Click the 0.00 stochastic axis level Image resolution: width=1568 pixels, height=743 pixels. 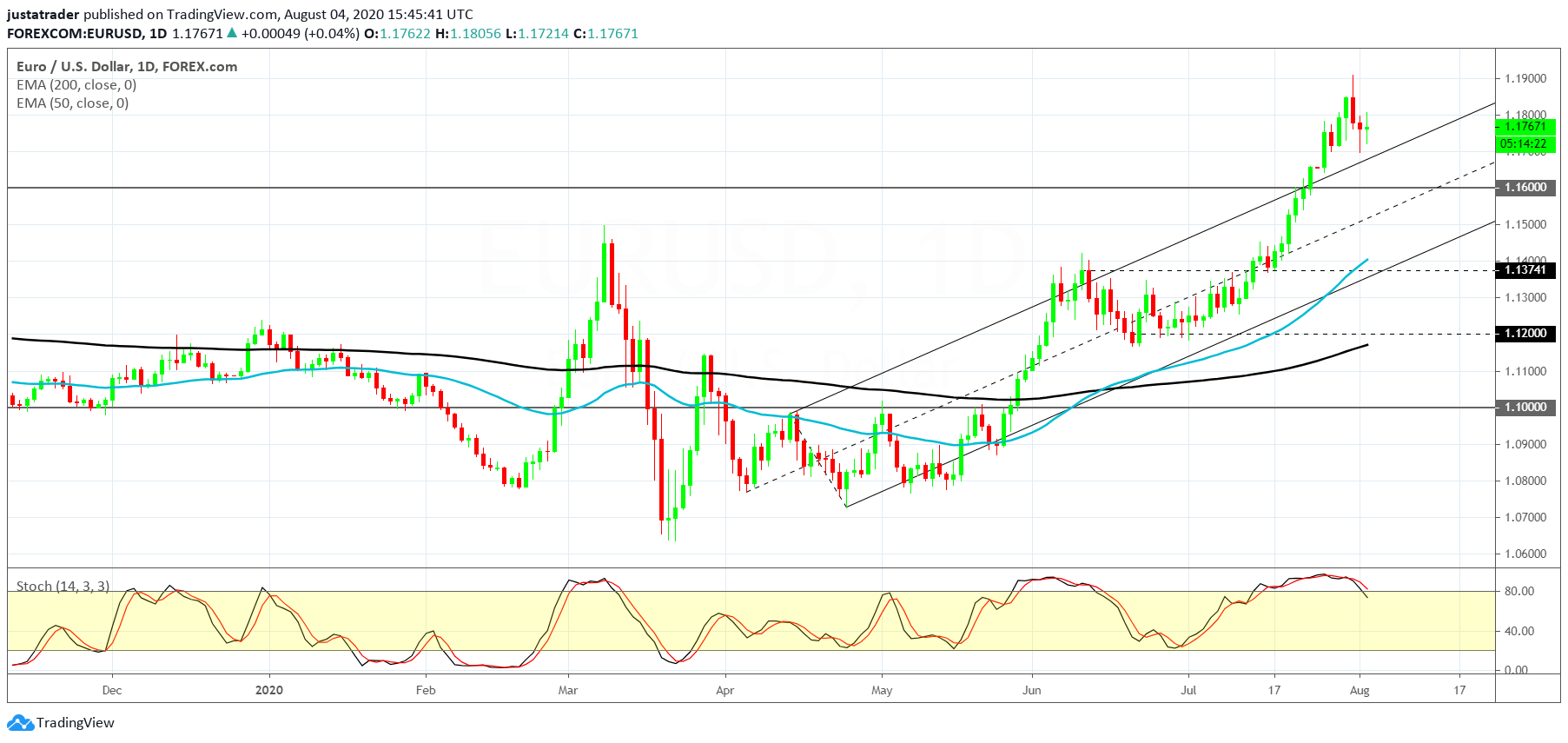click(1516, 670)
